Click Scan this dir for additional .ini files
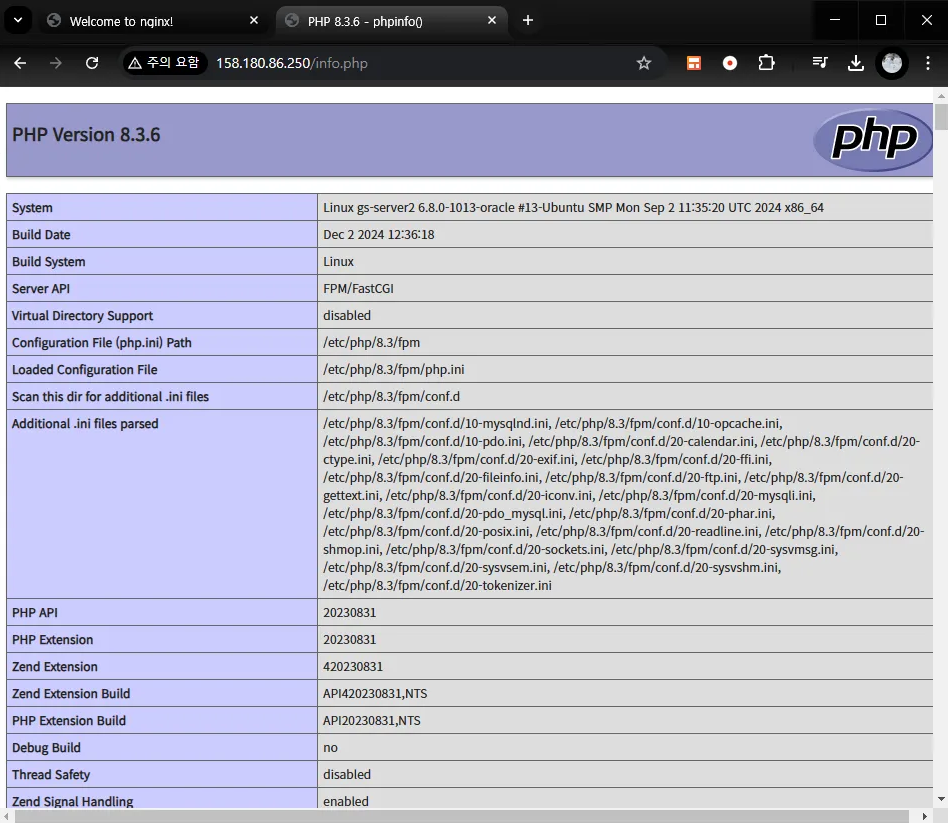The width and height of the screenshot is (948, 823). tap(110, 397)
